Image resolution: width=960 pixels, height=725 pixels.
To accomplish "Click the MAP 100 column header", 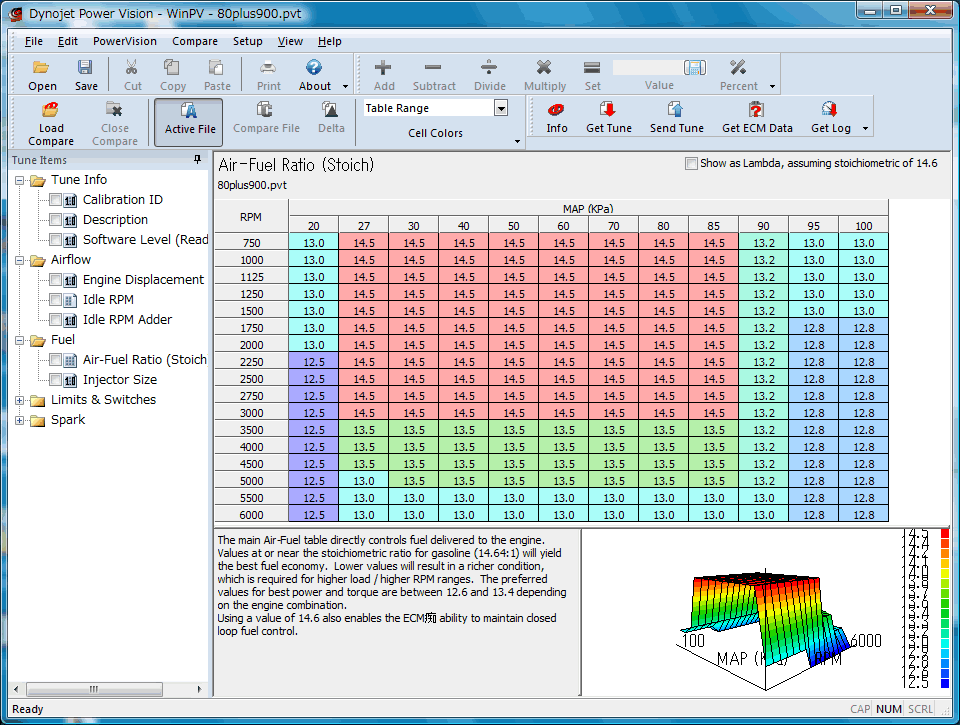I will click(x=863, y=225).
